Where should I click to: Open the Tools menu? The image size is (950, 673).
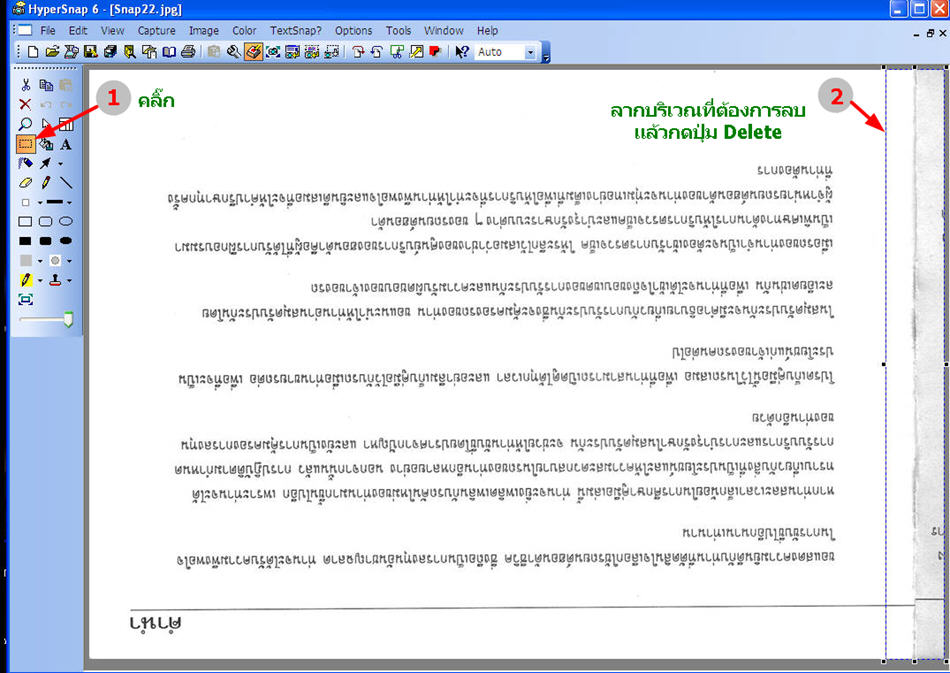398,30
